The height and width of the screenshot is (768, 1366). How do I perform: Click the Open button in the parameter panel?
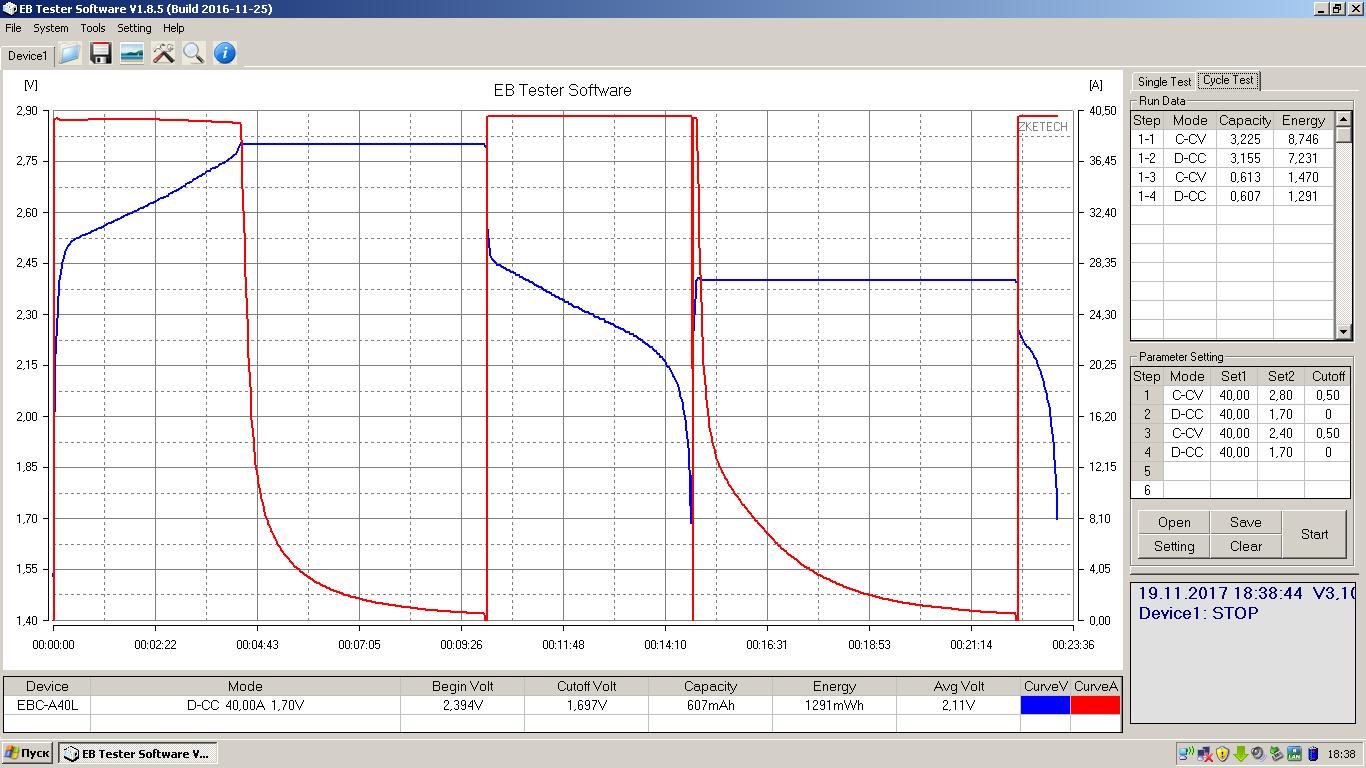pos(1174,522)
